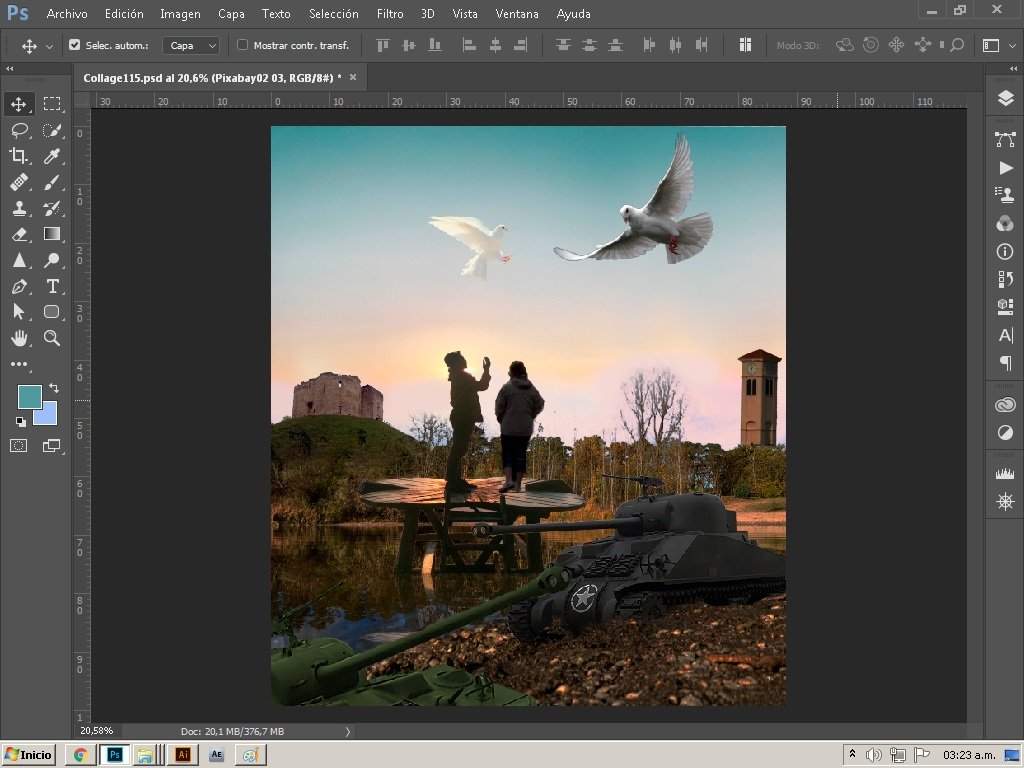Open the Character panel icon
1024x768 pixels.
point(1005,335)
